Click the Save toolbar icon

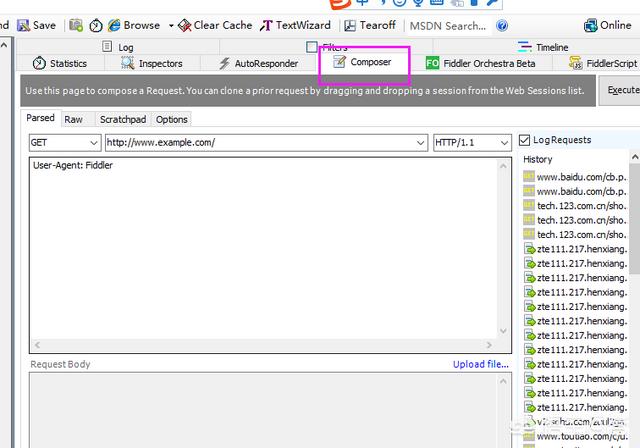tap(23, 25)
